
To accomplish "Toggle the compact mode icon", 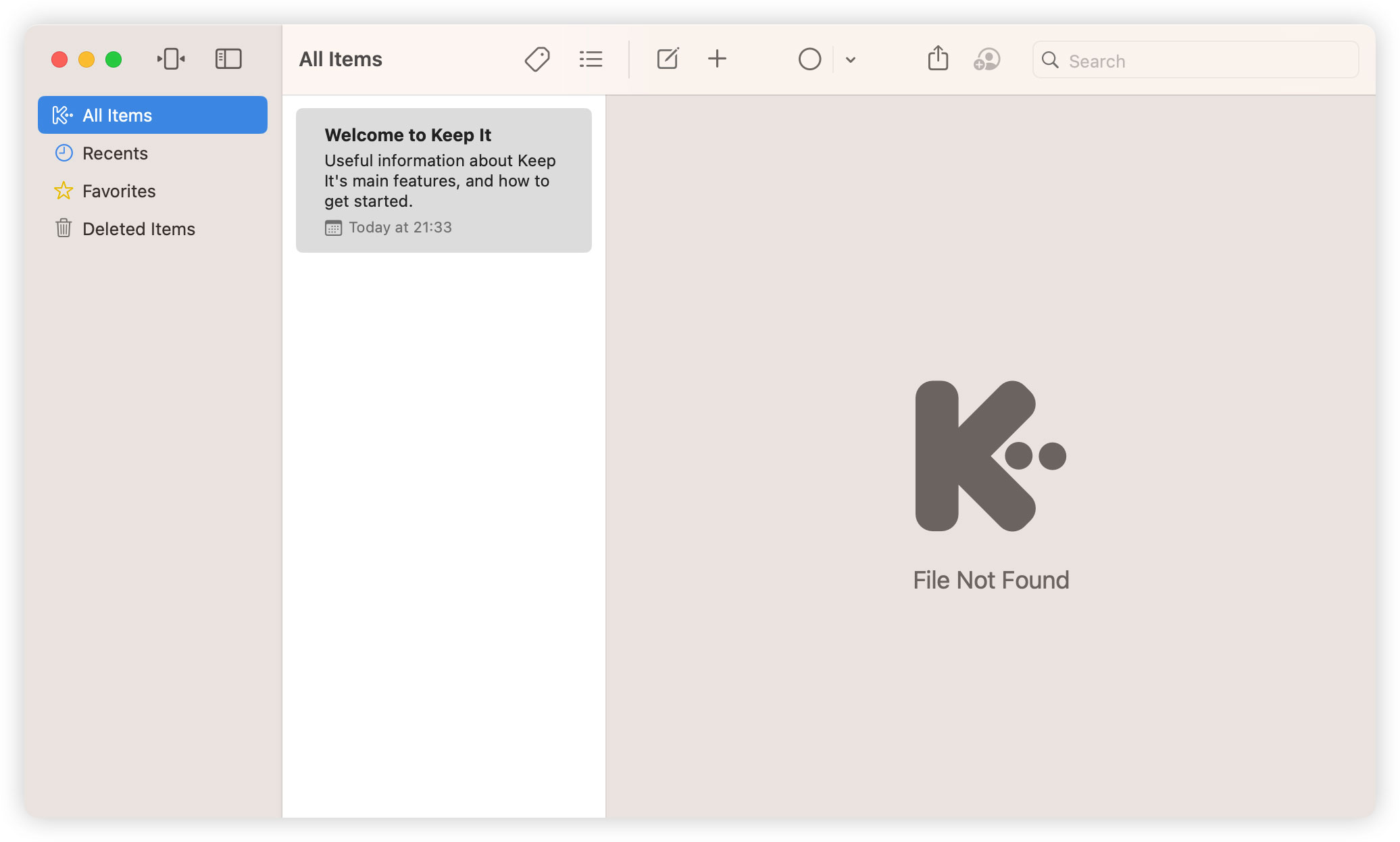I will pyautogui.click(x=171, y=59).
